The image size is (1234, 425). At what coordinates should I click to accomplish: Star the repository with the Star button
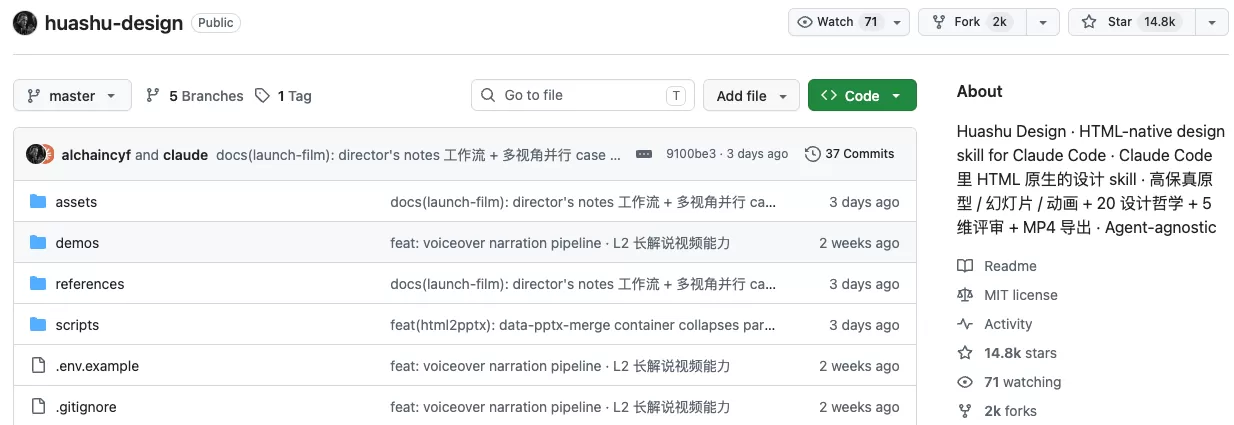pos(1132,22)
